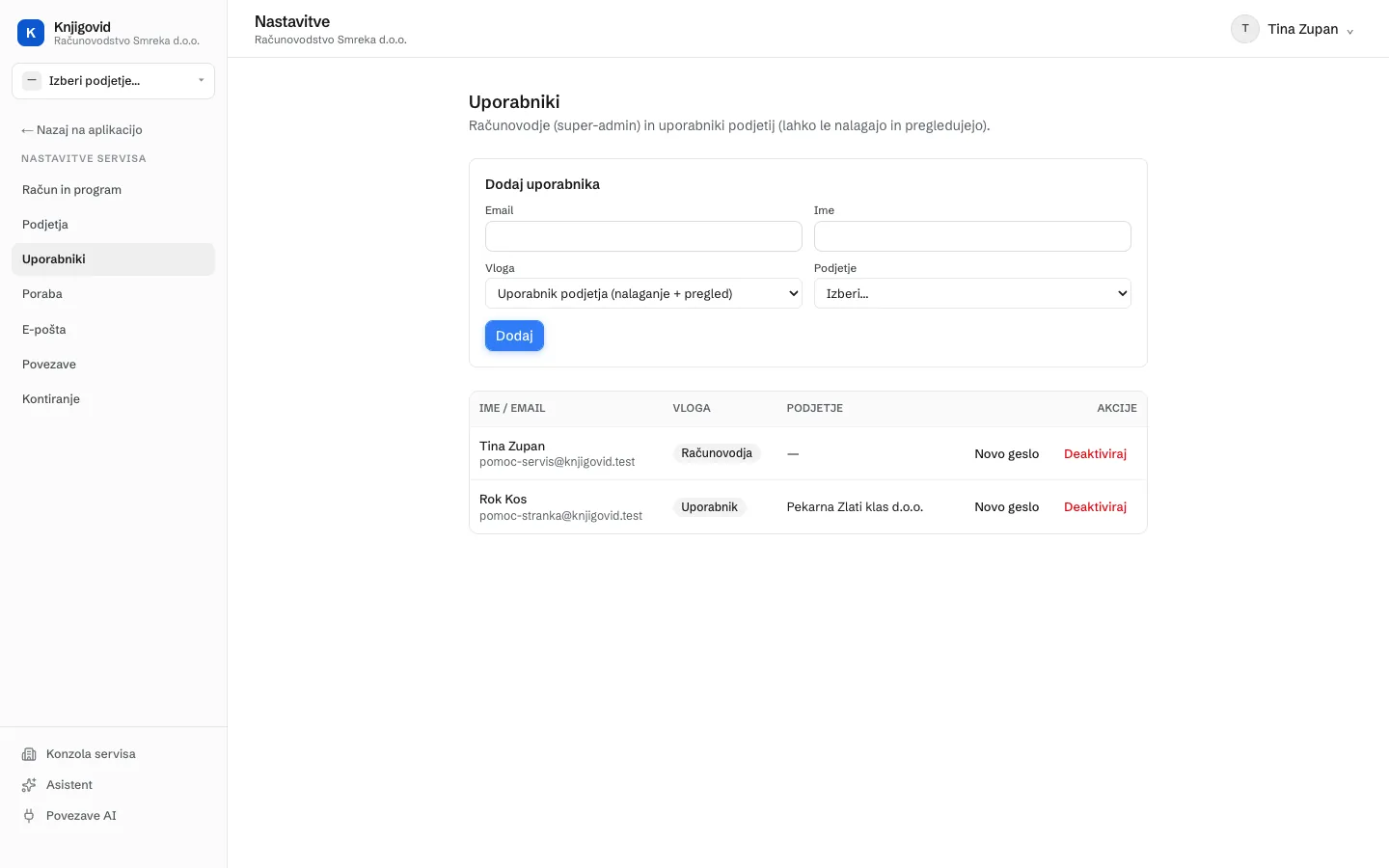Open the Asistent link
This screenshot has height=868, width=1389.
pos(69,785)
